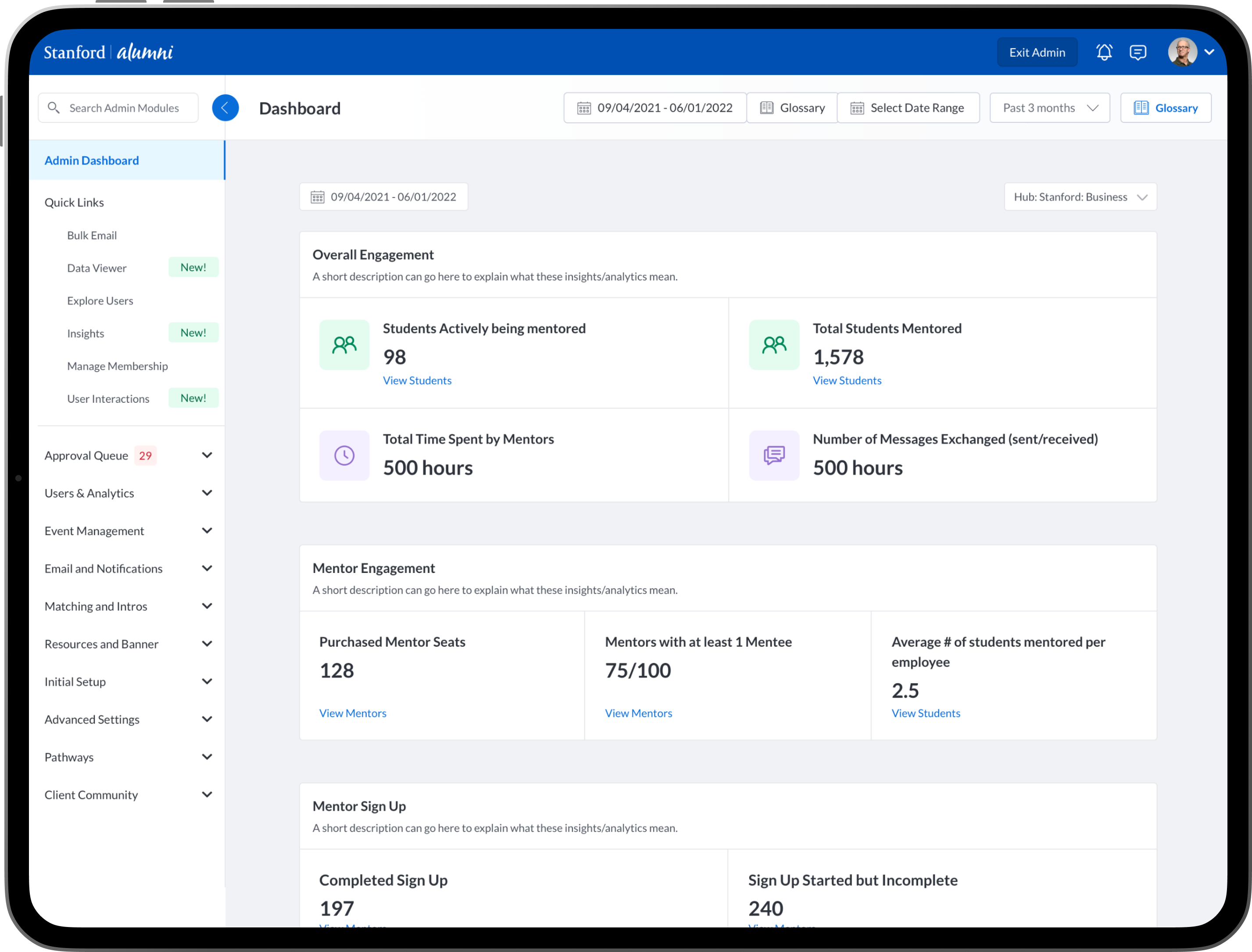The width and height of the screenshot is (1252, 952).
Task: Open Hub: Stanford: Business dropdown
Action: 1080,197
